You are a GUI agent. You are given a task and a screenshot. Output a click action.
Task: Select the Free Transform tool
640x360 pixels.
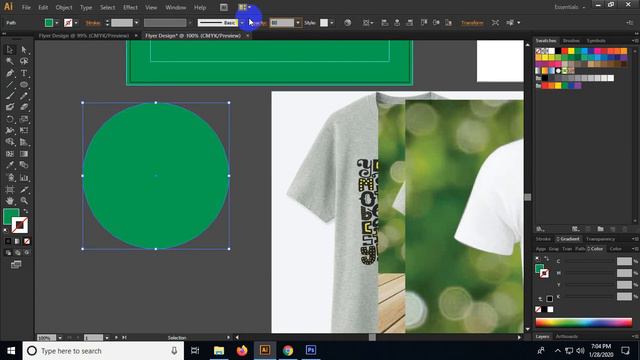[x=24, y=131]
